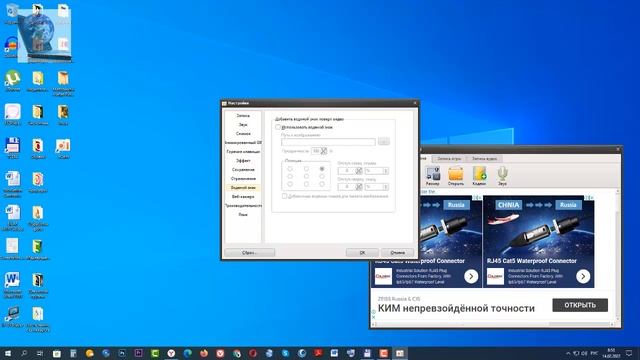
Task: Select top-right watermark position radio
Action: pyautogui.click(x=322, y=169)
